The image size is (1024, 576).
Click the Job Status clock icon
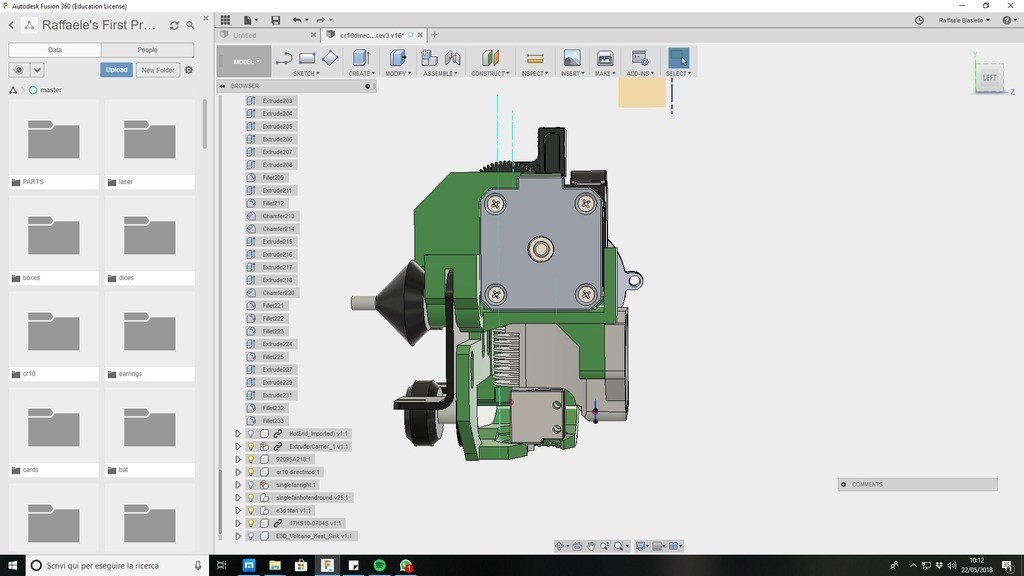pos(919,20)
